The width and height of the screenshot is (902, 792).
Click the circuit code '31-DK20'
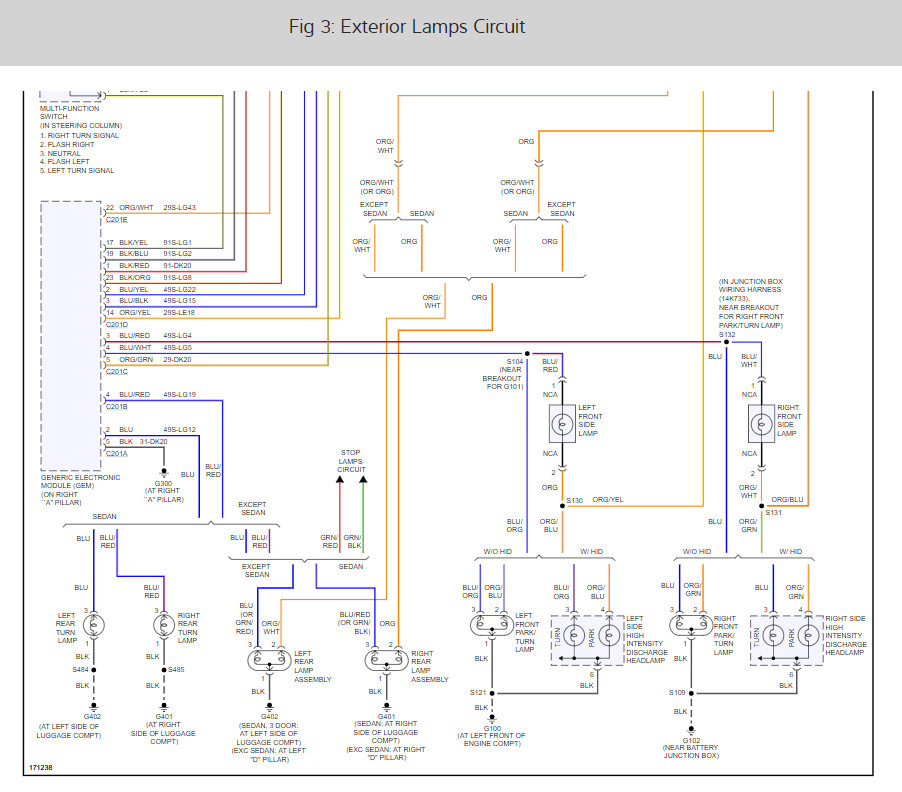pos(154,442)
